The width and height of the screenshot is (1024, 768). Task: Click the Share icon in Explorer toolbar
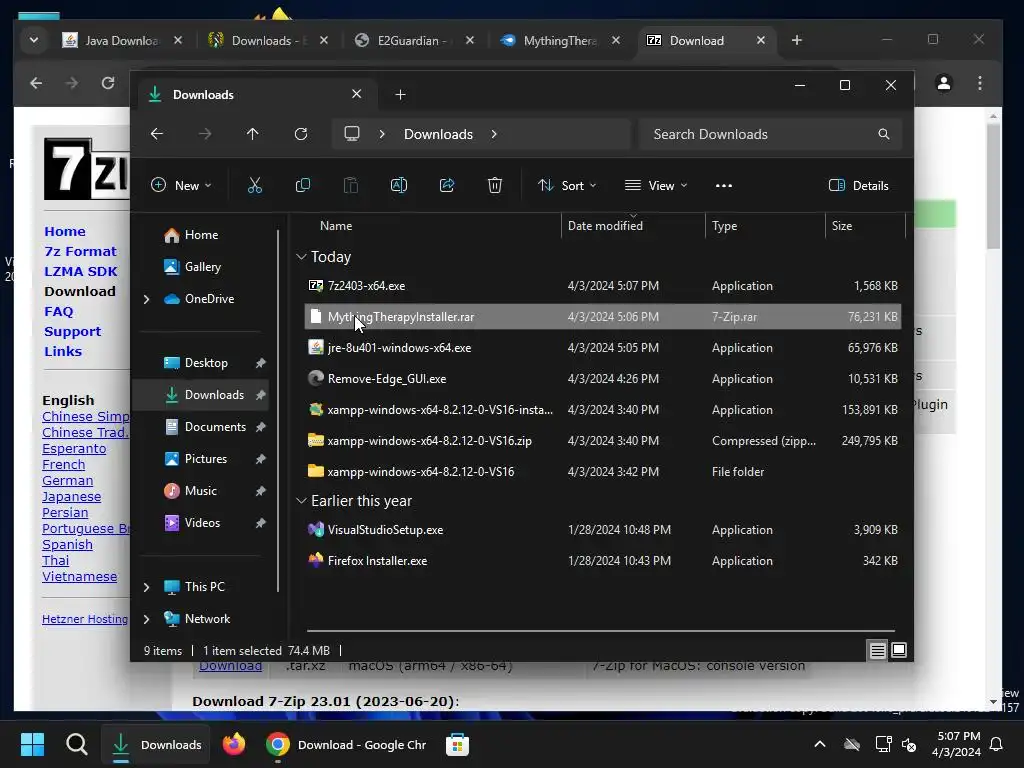[447, 185]
